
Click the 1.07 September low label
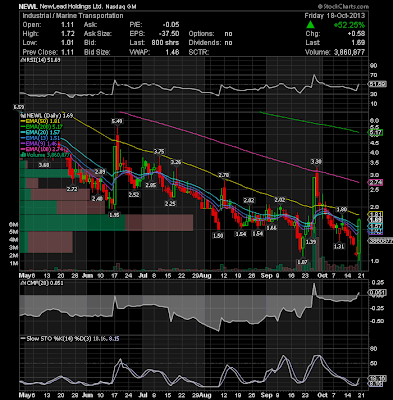click(302, 262)
